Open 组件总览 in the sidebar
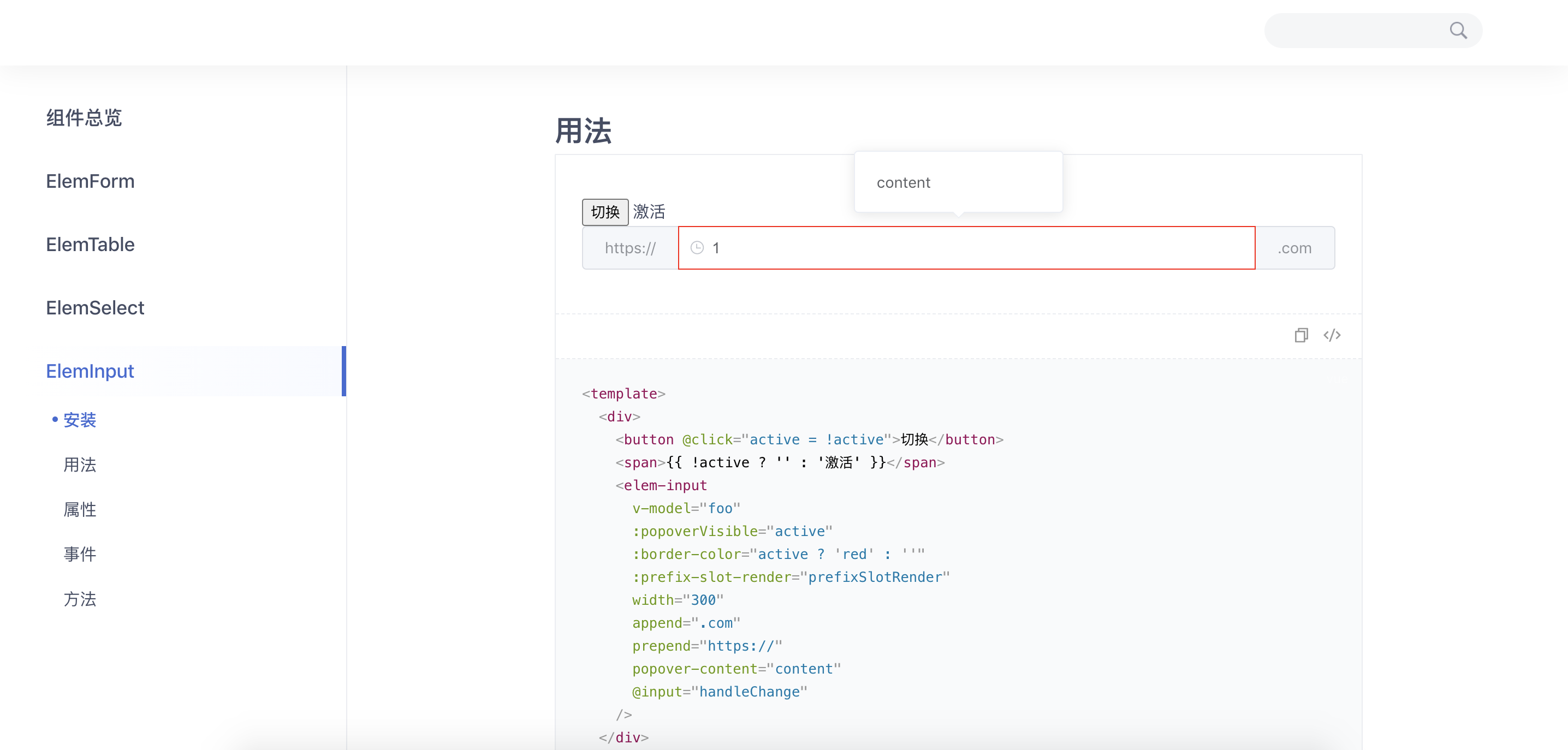Viewport: 1568px width, 750px height. coord(84,118)
